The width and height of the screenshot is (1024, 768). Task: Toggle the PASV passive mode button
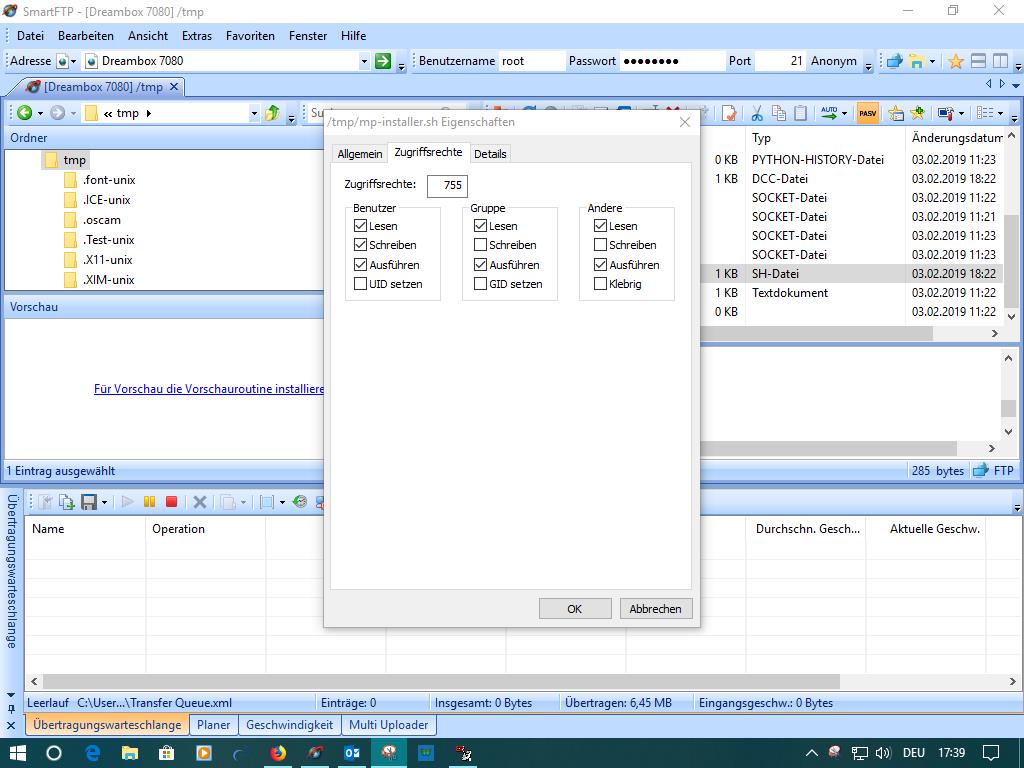(x=867, y=113)
